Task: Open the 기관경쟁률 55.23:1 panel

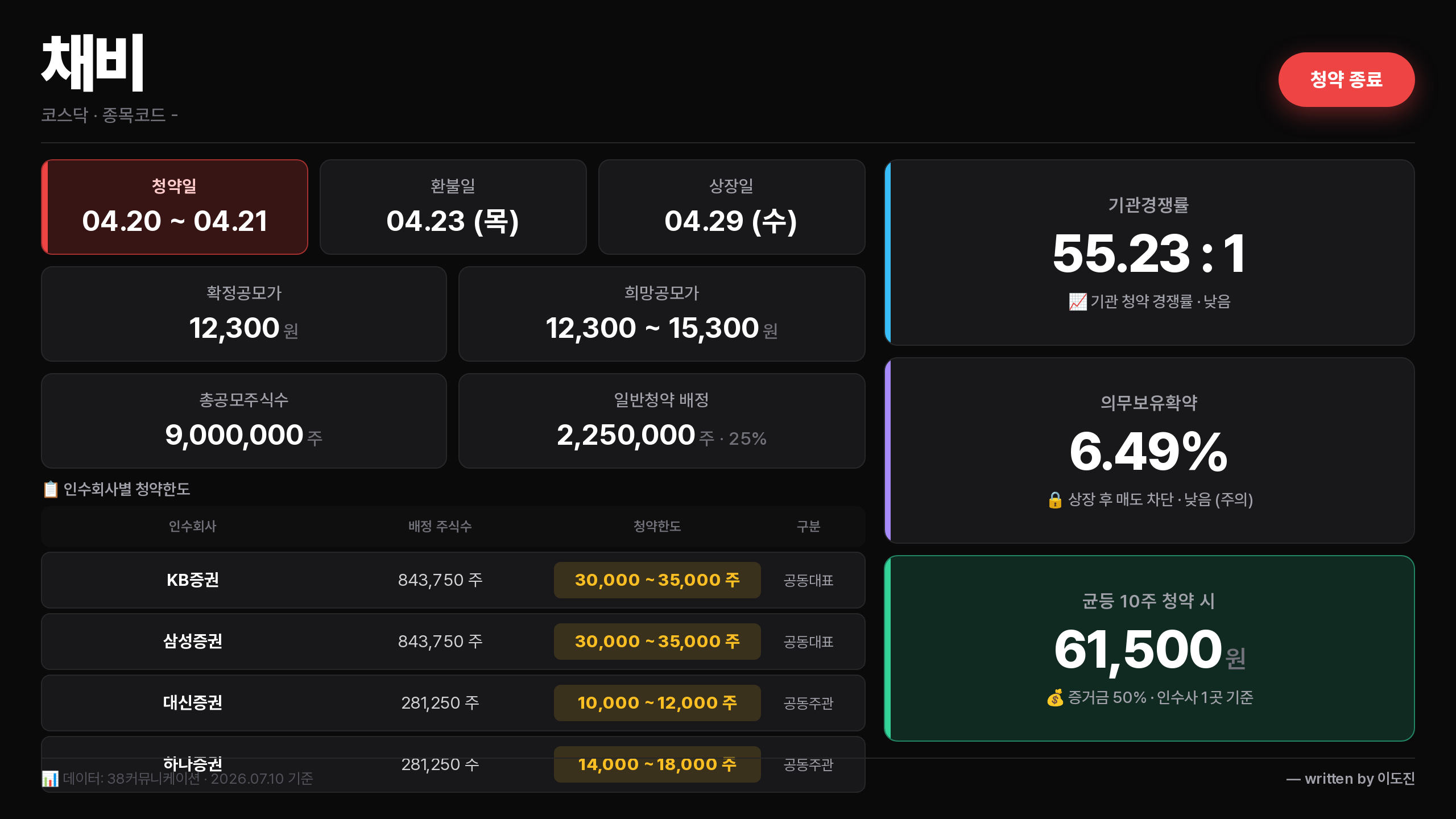Action: tap(1149, 253)
